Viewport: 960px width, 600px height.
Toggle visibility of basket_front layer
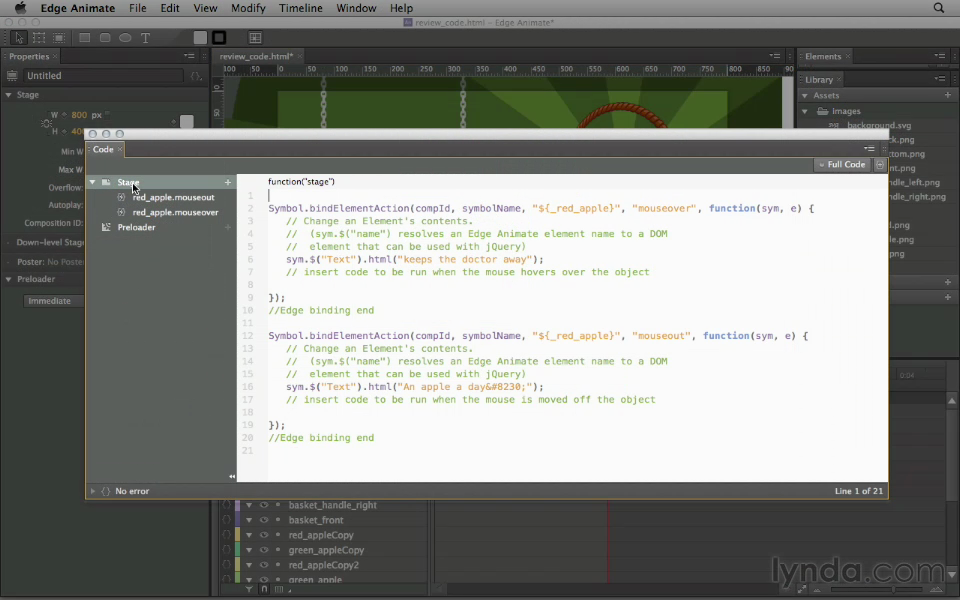pos(264,520)
